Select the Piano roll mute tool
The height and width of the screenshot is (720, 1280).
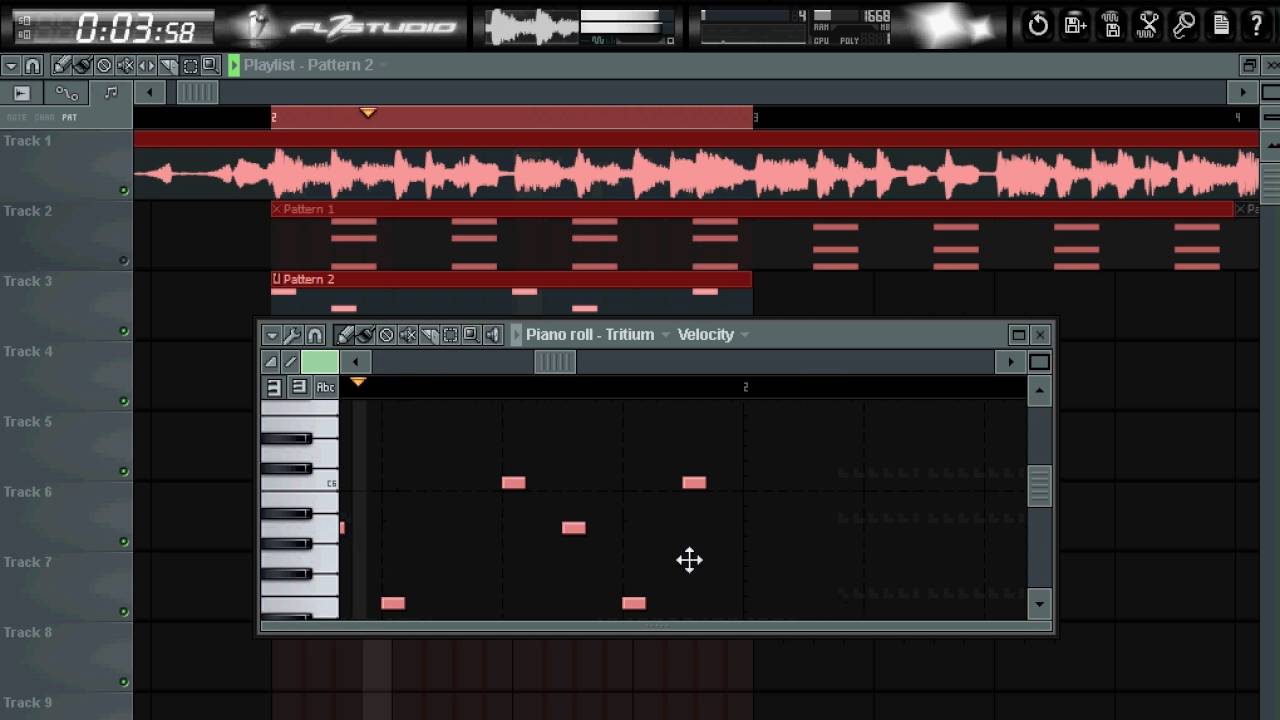[408, 335]
